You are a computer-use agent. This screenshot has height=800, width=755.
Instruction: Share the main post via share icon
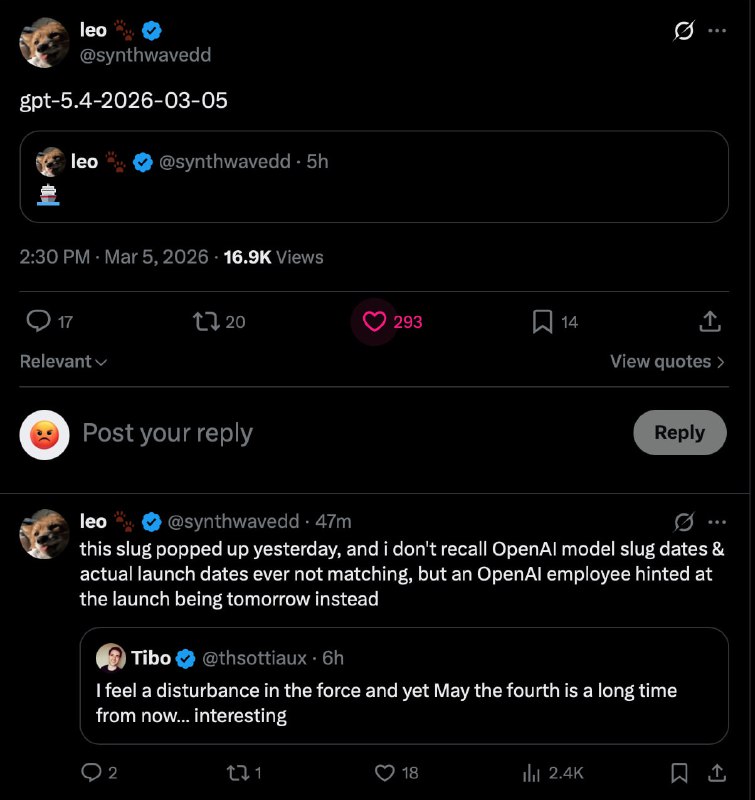[709, 321]
